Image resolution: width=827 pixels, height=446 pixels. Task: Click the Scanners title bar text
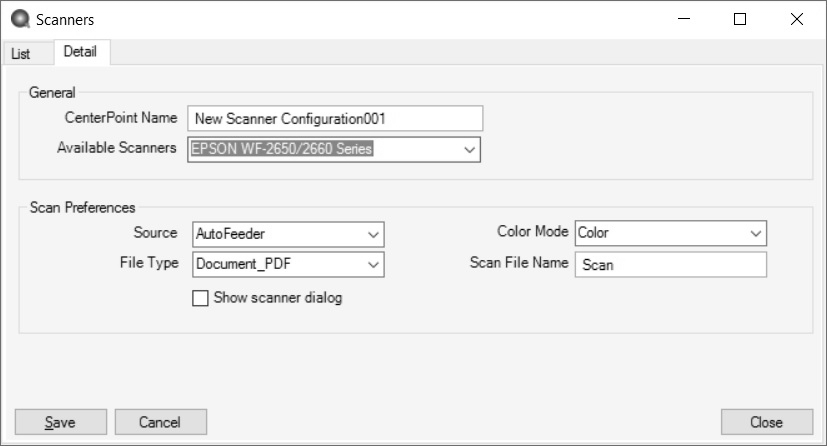[x=66, y=19]
